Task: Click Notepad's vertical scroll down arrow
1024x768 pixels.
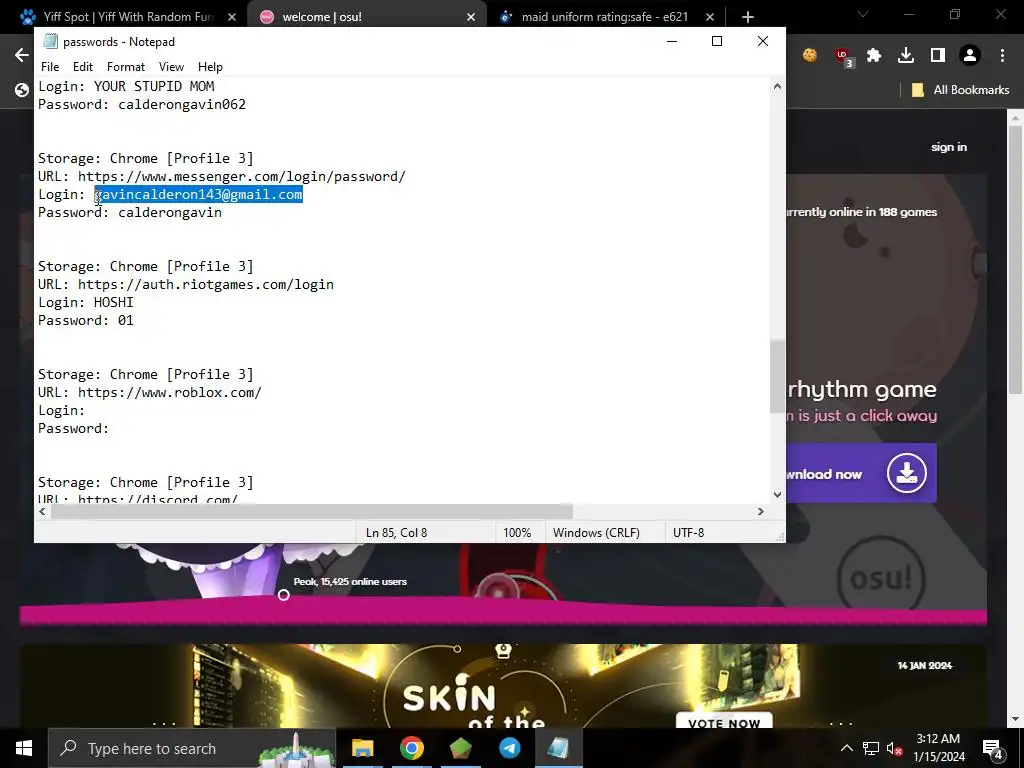Action: click(x=777, y=494)
